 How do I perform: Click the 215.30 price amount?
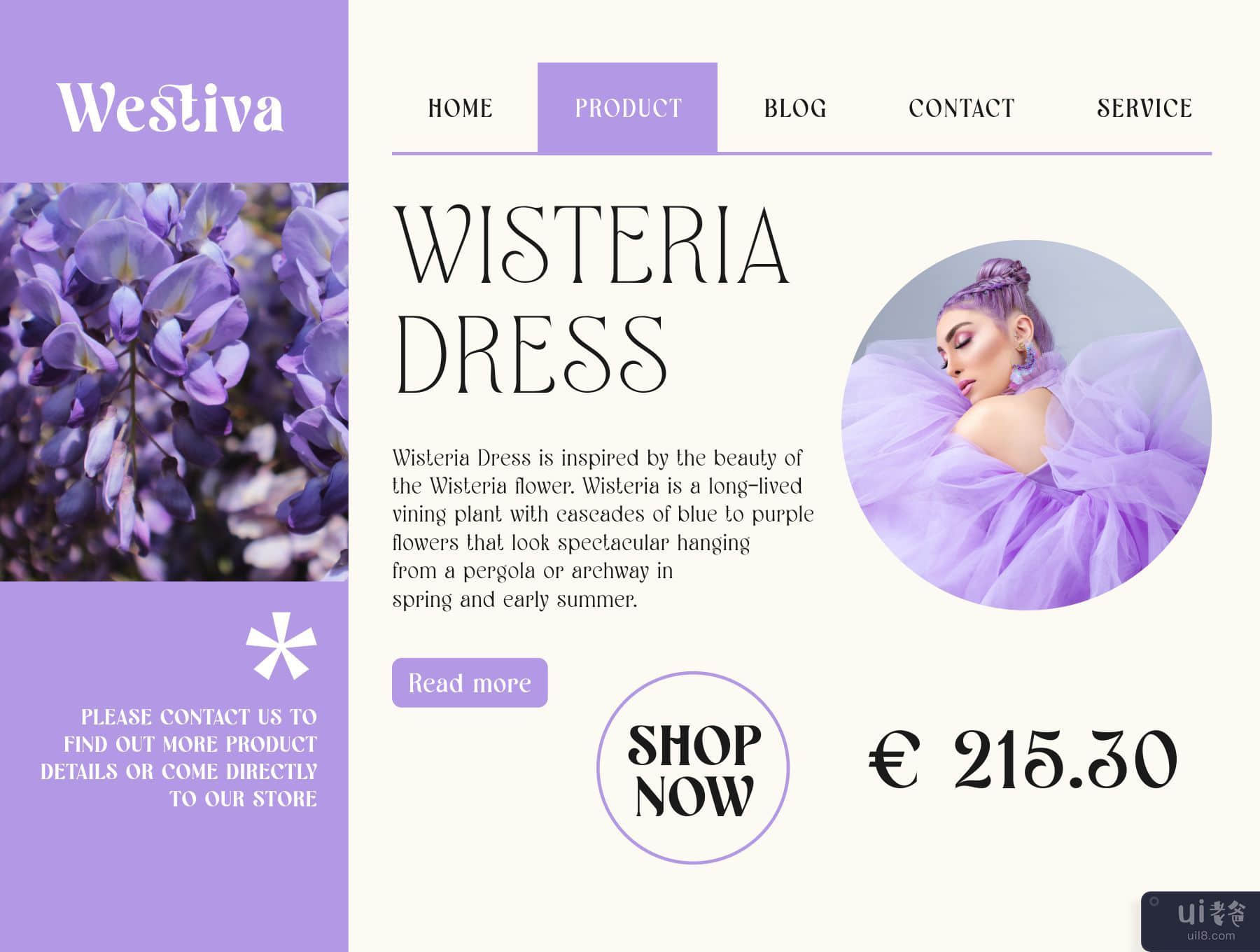coord(1065,759)
